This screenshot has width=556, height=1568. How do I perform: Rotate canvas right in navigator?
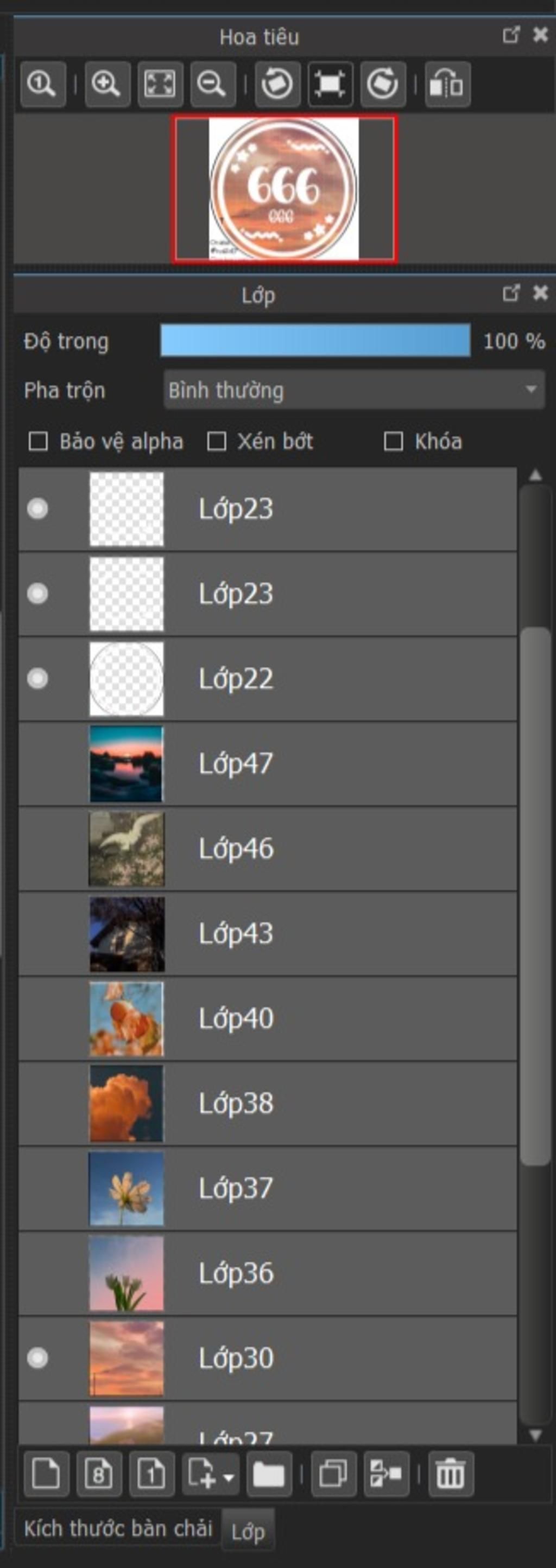382,84
